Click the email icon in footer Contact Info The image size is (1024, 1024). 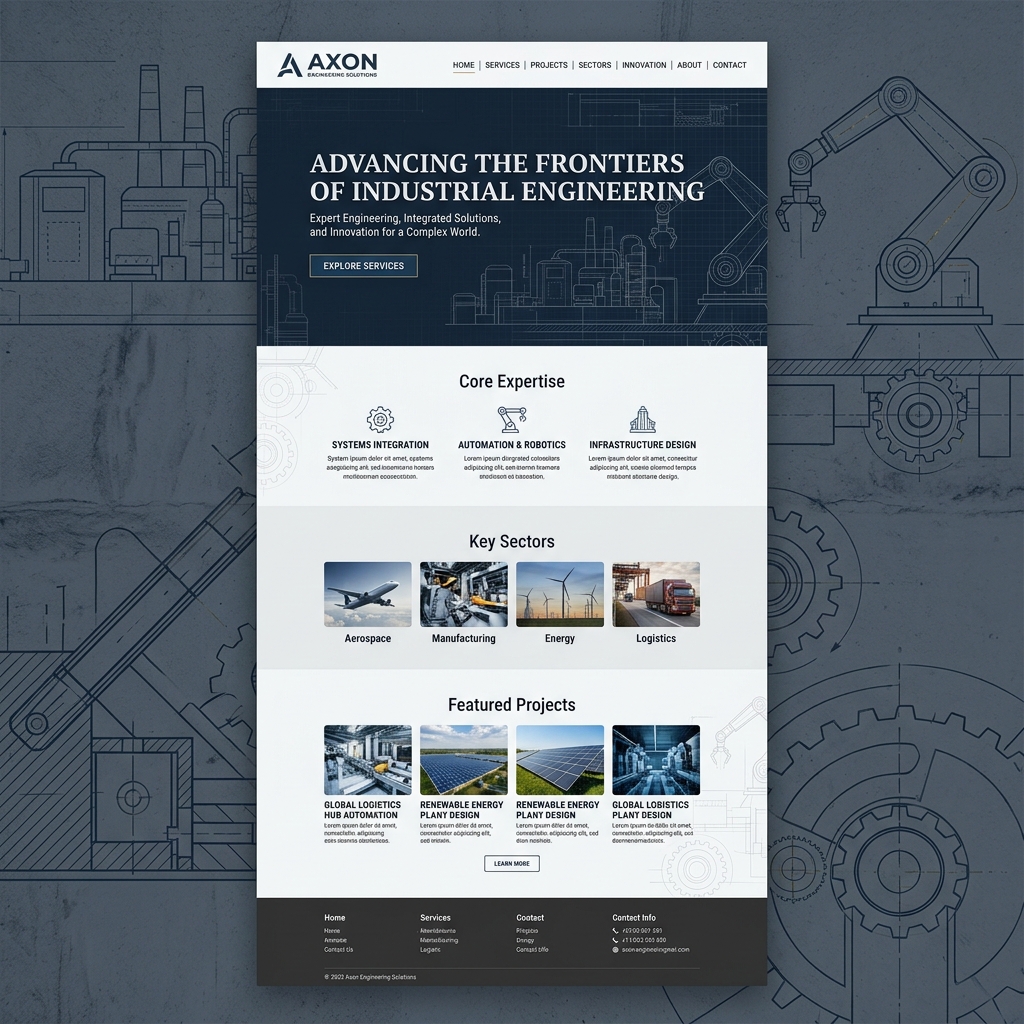615,950
